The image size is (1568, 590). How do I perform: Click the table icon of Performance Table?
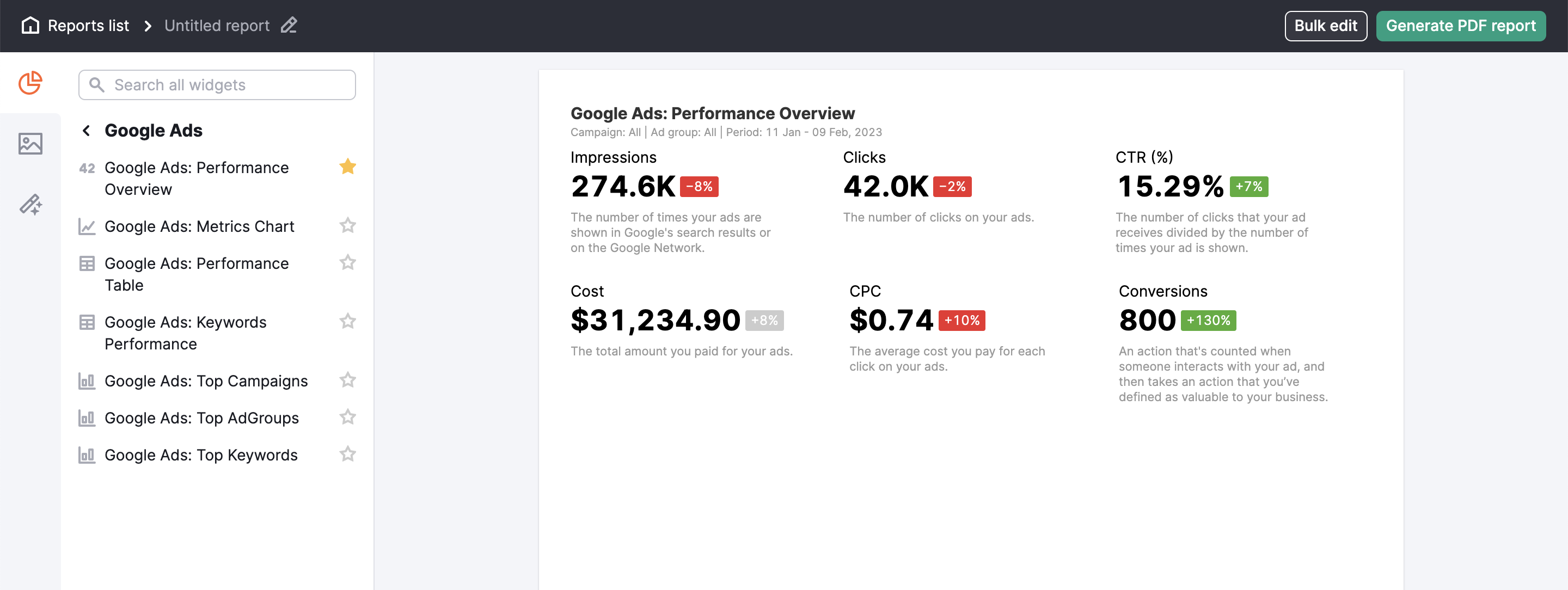[87, 263]
